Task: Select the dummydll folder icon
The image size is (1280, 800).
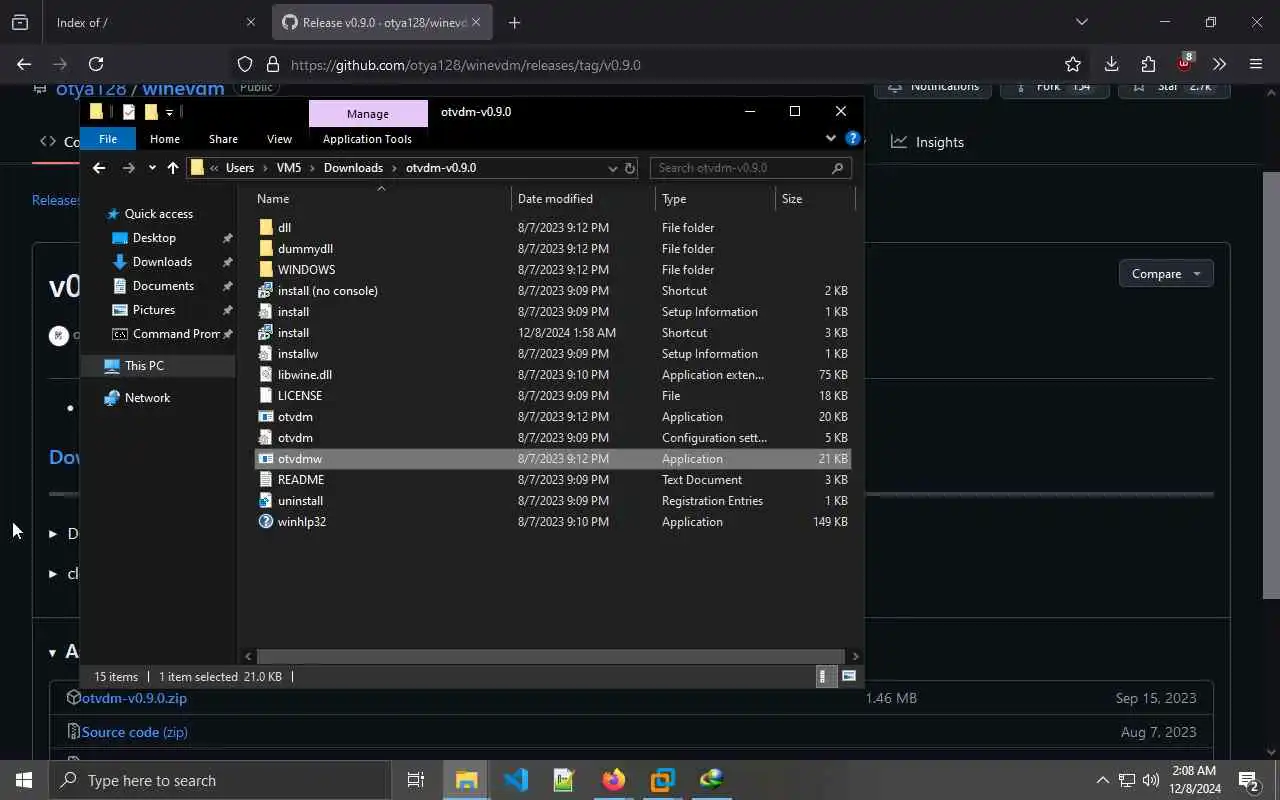Action: [265, 249]
